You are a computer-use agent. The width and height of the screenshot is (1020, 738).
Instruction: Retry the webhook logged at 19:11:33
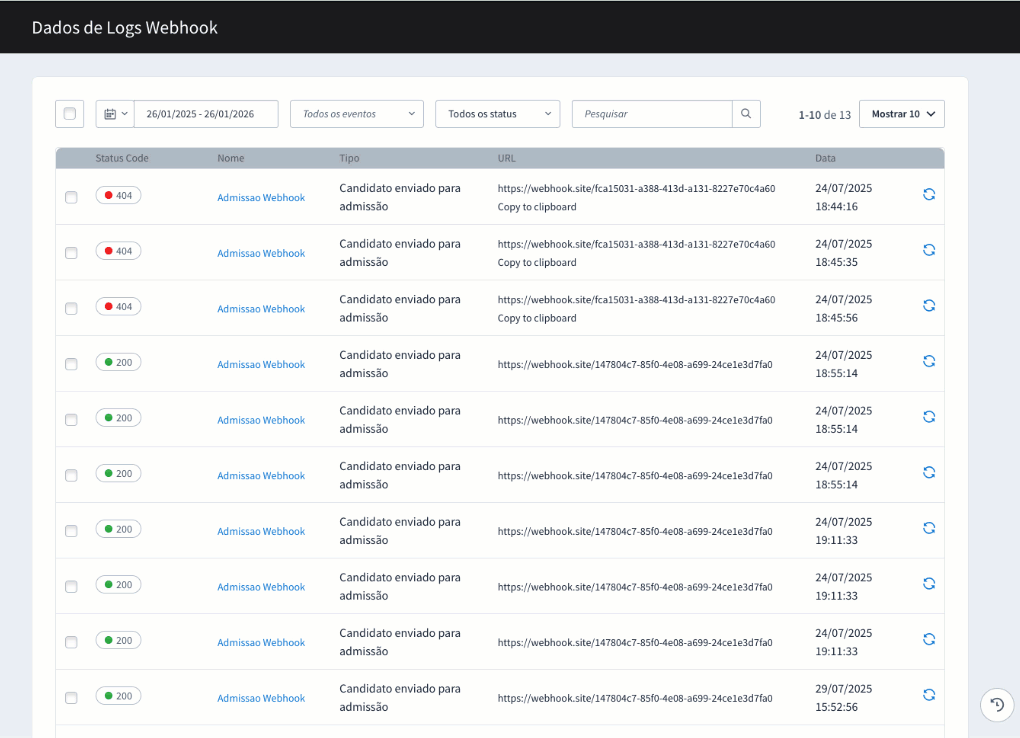coord(929,527)
